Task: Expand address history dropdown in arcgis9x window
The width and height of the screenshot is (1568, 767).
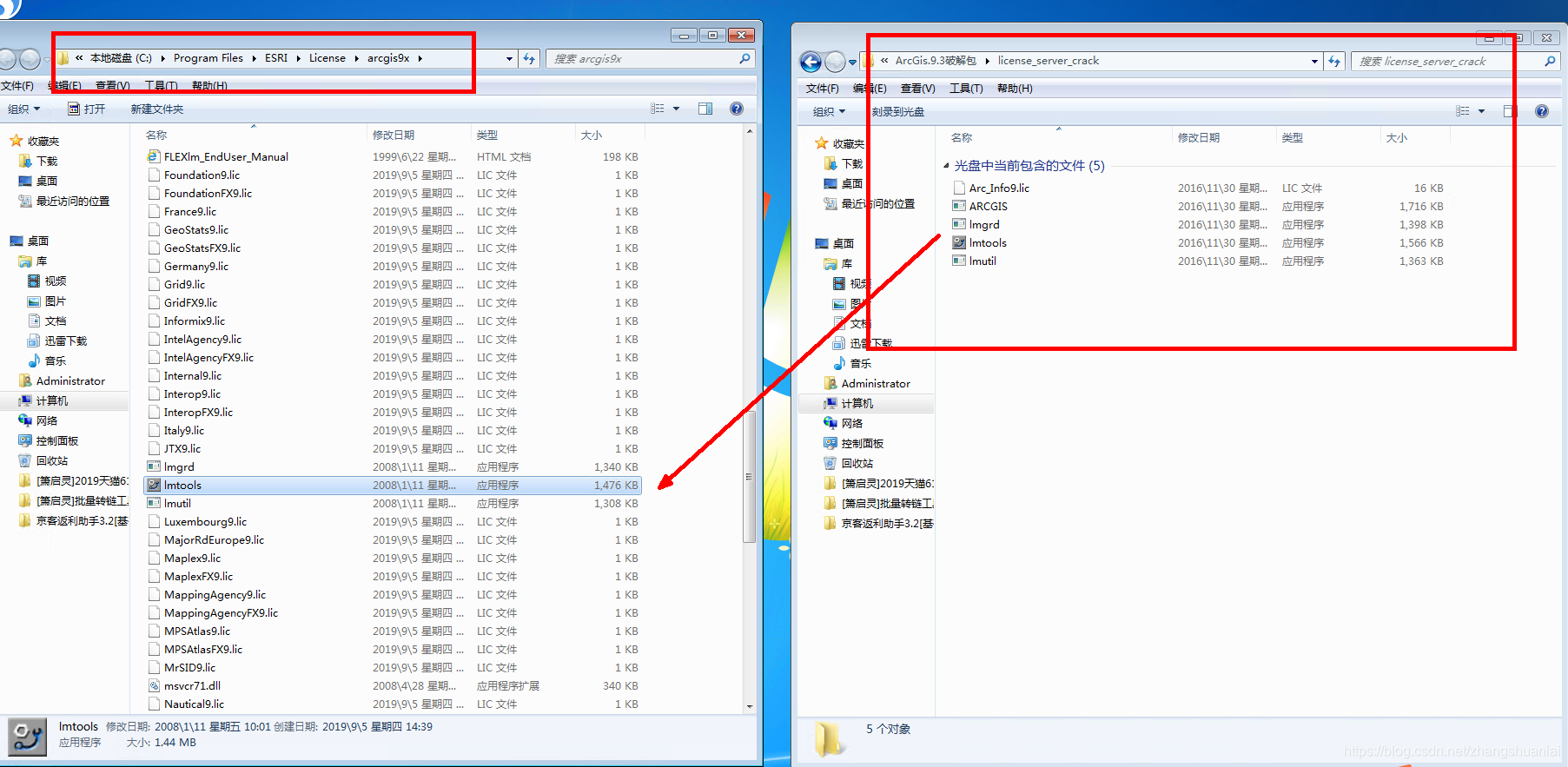Action: (509, 58)
